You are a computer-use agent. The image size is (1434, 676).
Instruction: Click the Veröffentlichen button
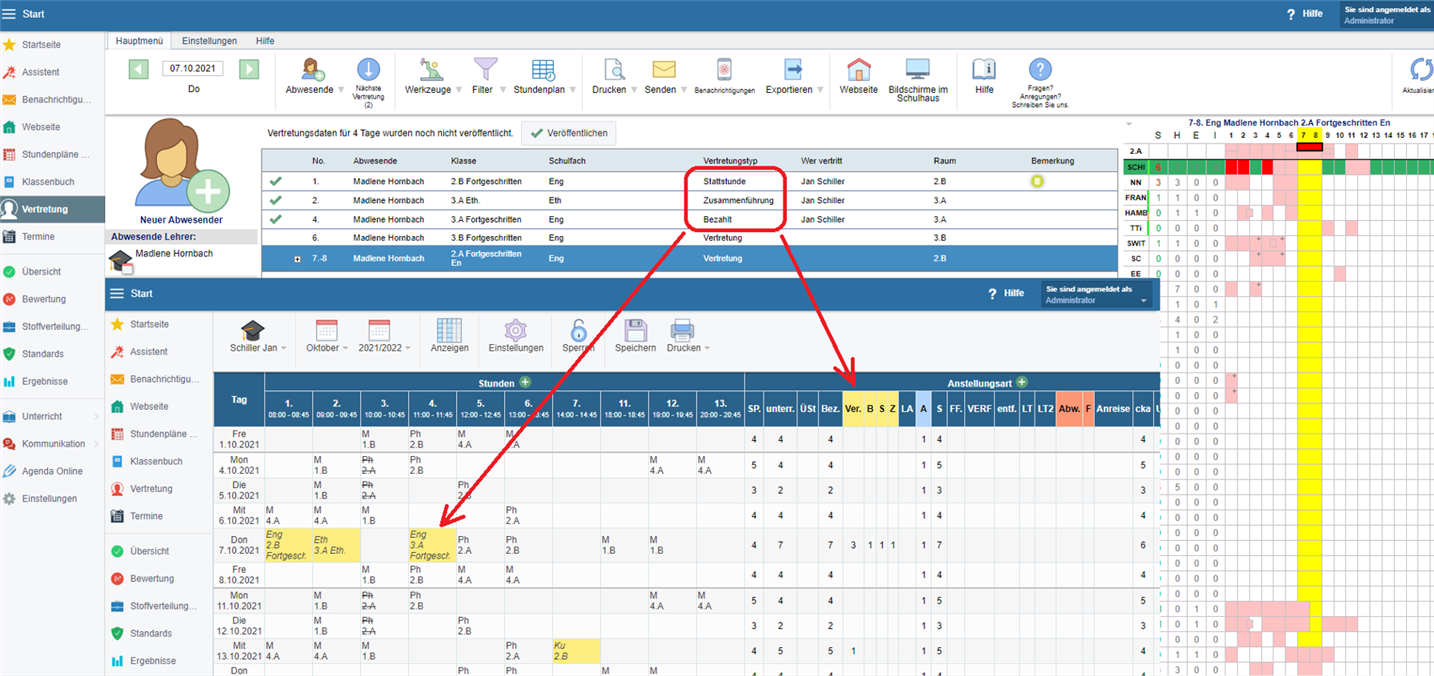tap(570, 133)
